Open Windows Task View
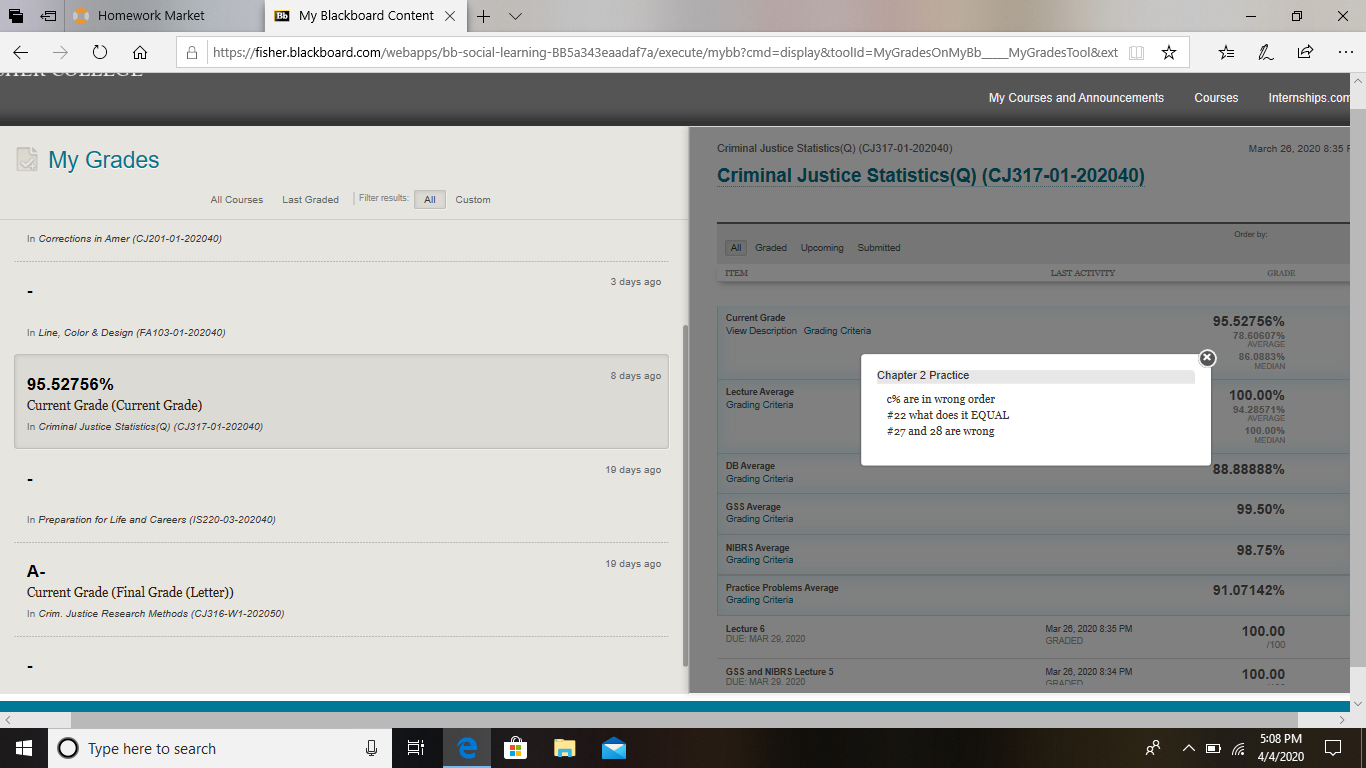 point(416,748)
